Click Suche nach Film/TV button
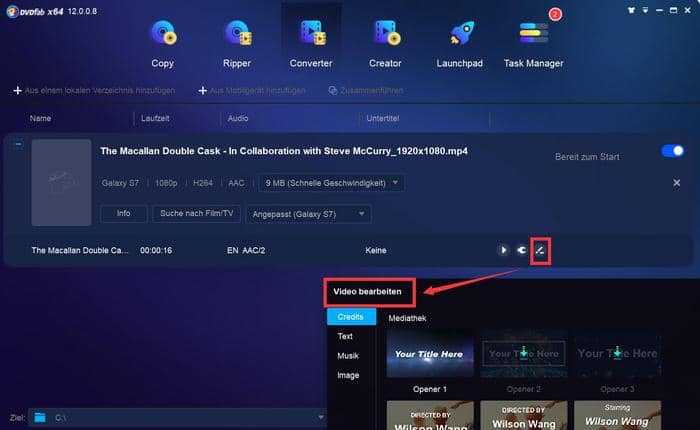The height and width of the screenshot is (430, 700). pyautogui.click(x=196, y=213)
